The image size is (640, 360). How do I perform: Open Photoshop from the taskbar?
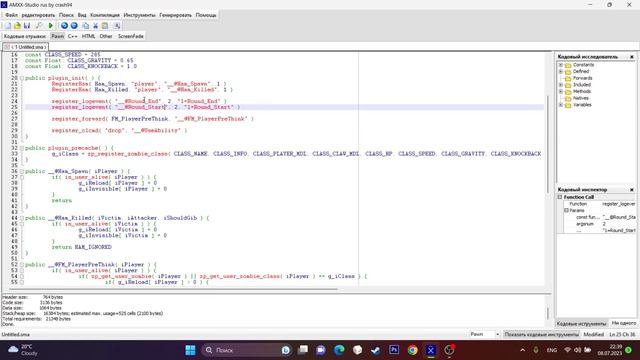[394, 350]
